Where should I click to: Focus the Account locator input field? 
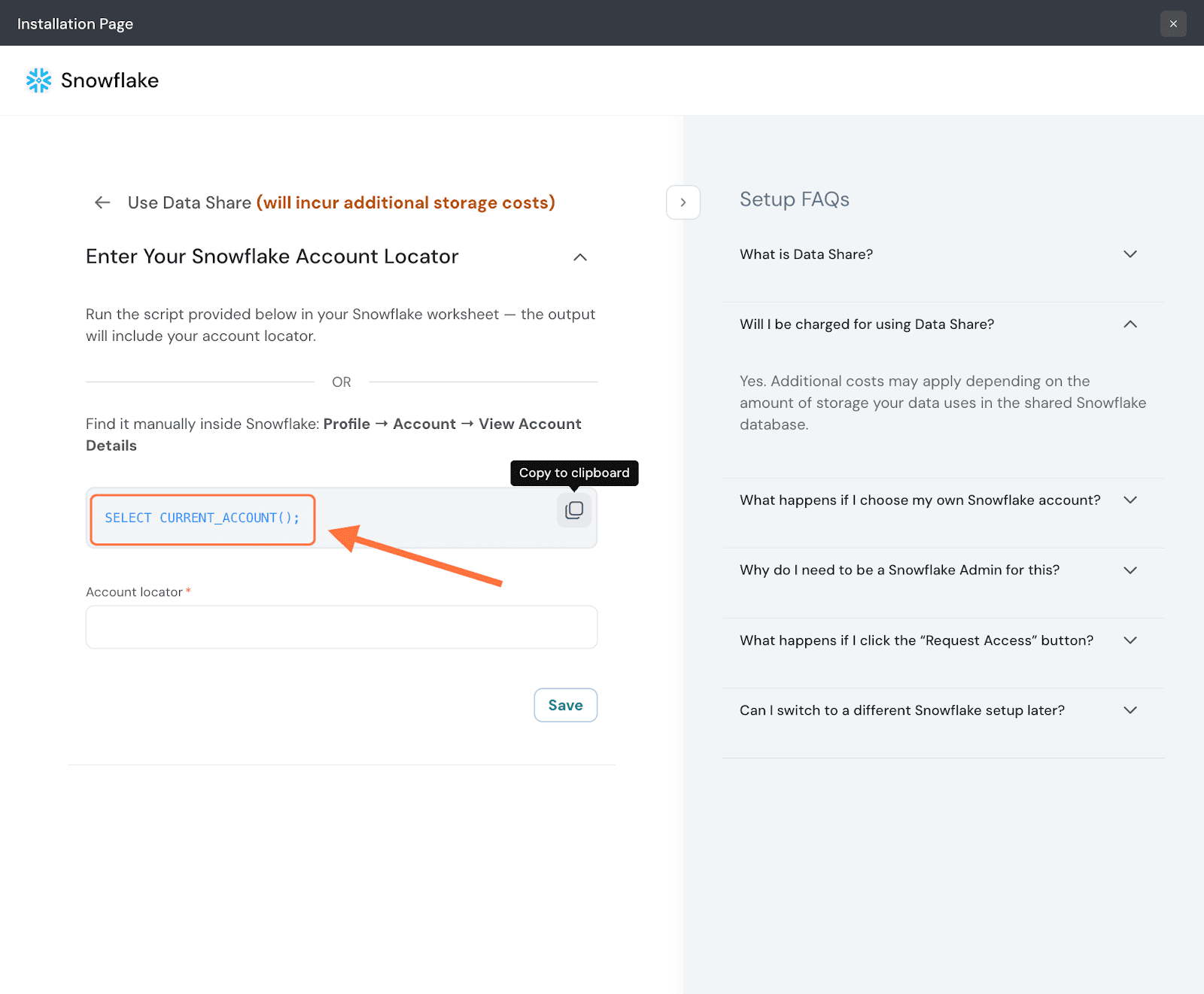click(342, 627)
